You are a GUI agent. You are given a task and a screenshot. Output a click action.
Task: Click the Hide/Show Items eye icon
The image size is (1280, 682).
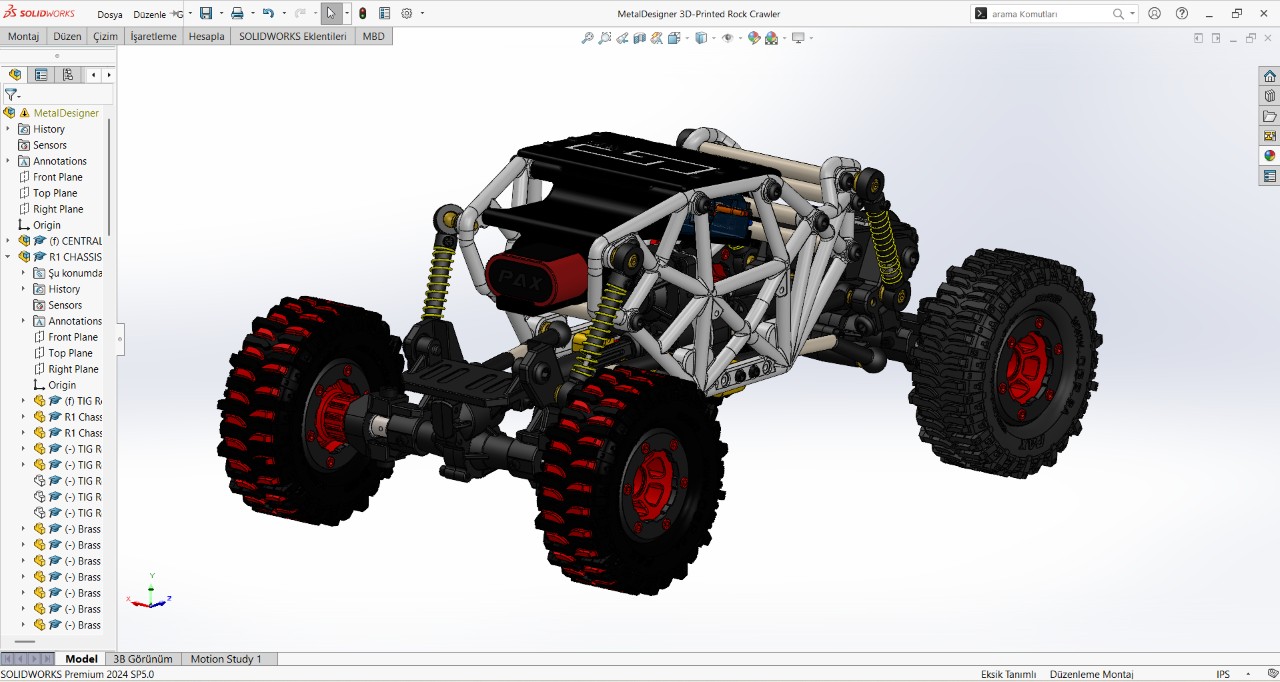[x=727, y=38]
